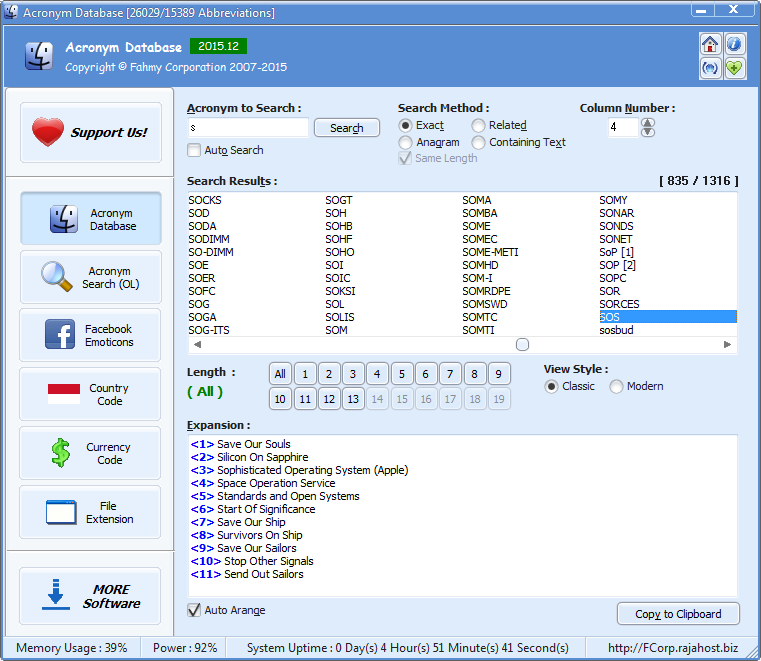The image size is (761, 661).
Task: Open the FCorp.rajahost.biz link
Action: point(673,648)
